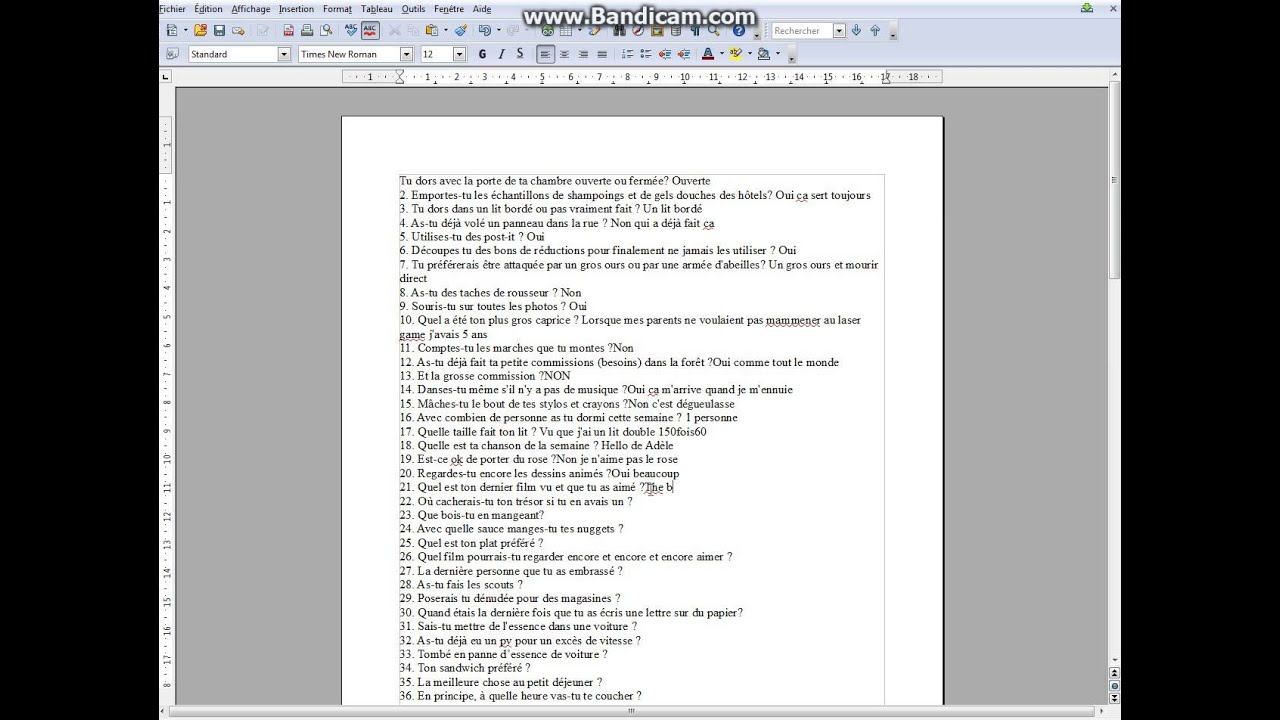Viewport: 1280px width, 720px height.
Task: Open the Insertion menu
Action: pyautogui.click(x=296, y=9)
